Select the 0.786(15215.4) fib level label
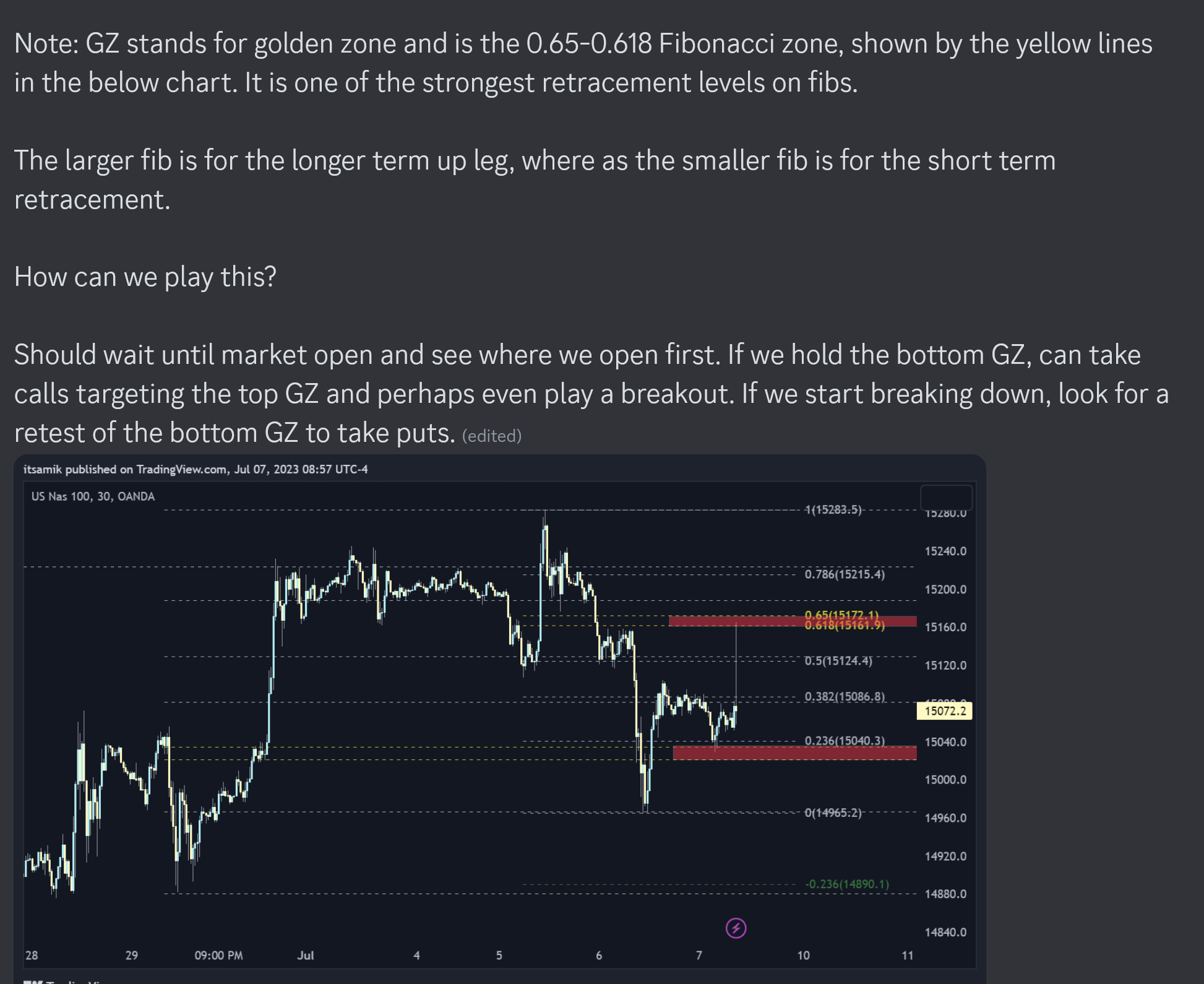 click(x=845, y=574)
